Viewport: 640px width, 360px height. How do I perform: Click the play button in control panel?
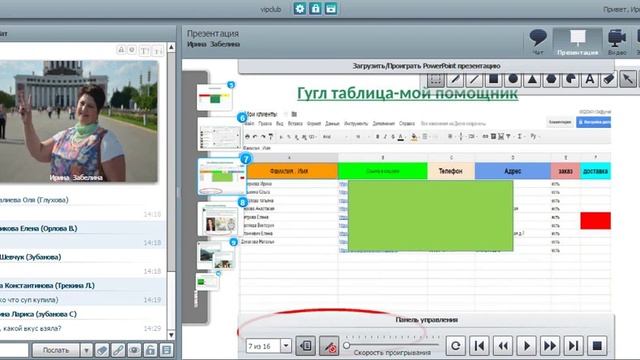[x=527, y=346]
